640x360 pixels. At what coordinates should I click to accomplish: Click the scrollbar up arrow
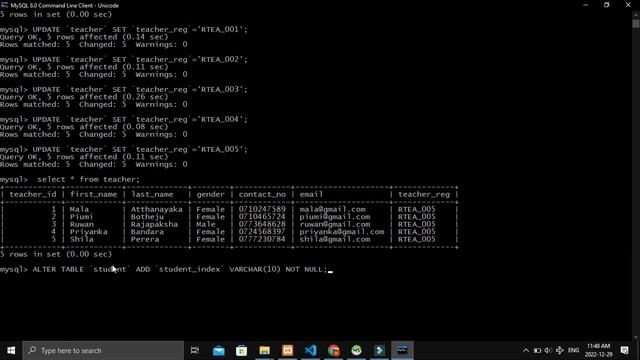[636, 14]
